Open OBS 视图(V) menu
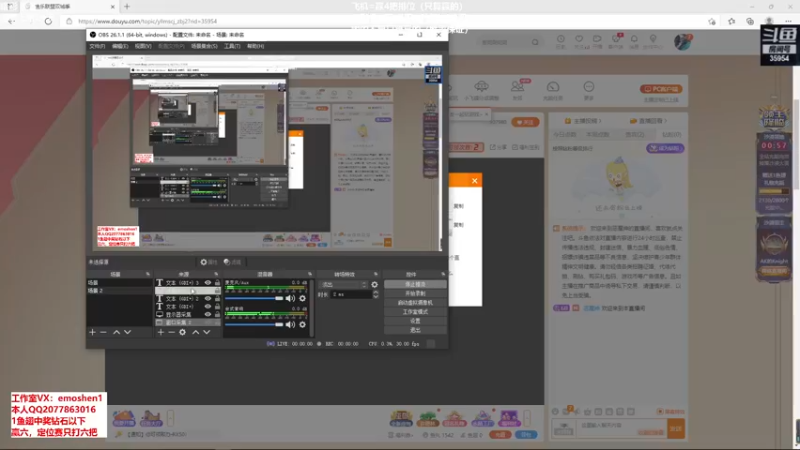 coord(143,46)
